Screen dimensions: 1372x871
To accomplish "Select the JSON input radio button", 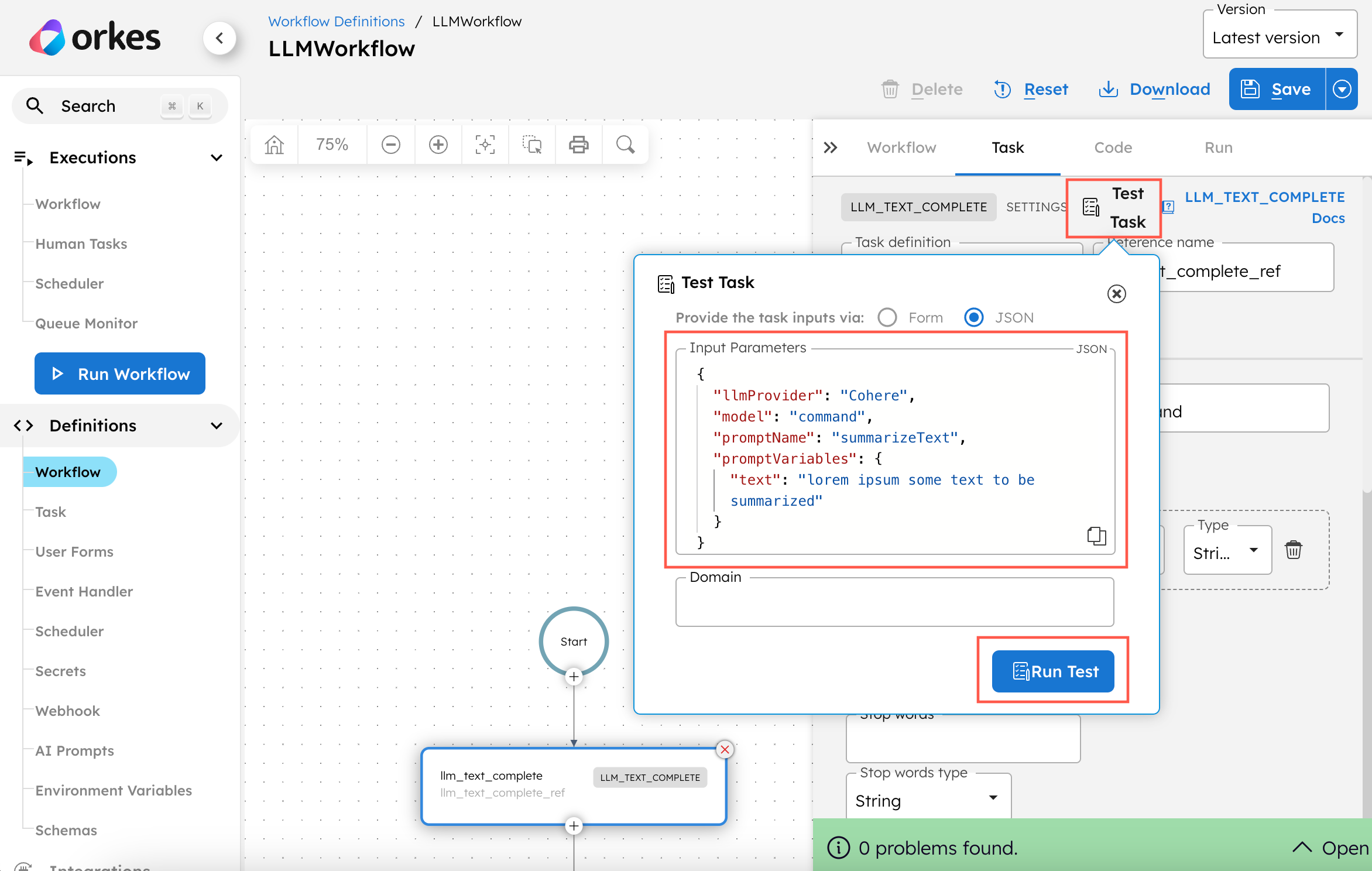I will [x=974, y=317].
